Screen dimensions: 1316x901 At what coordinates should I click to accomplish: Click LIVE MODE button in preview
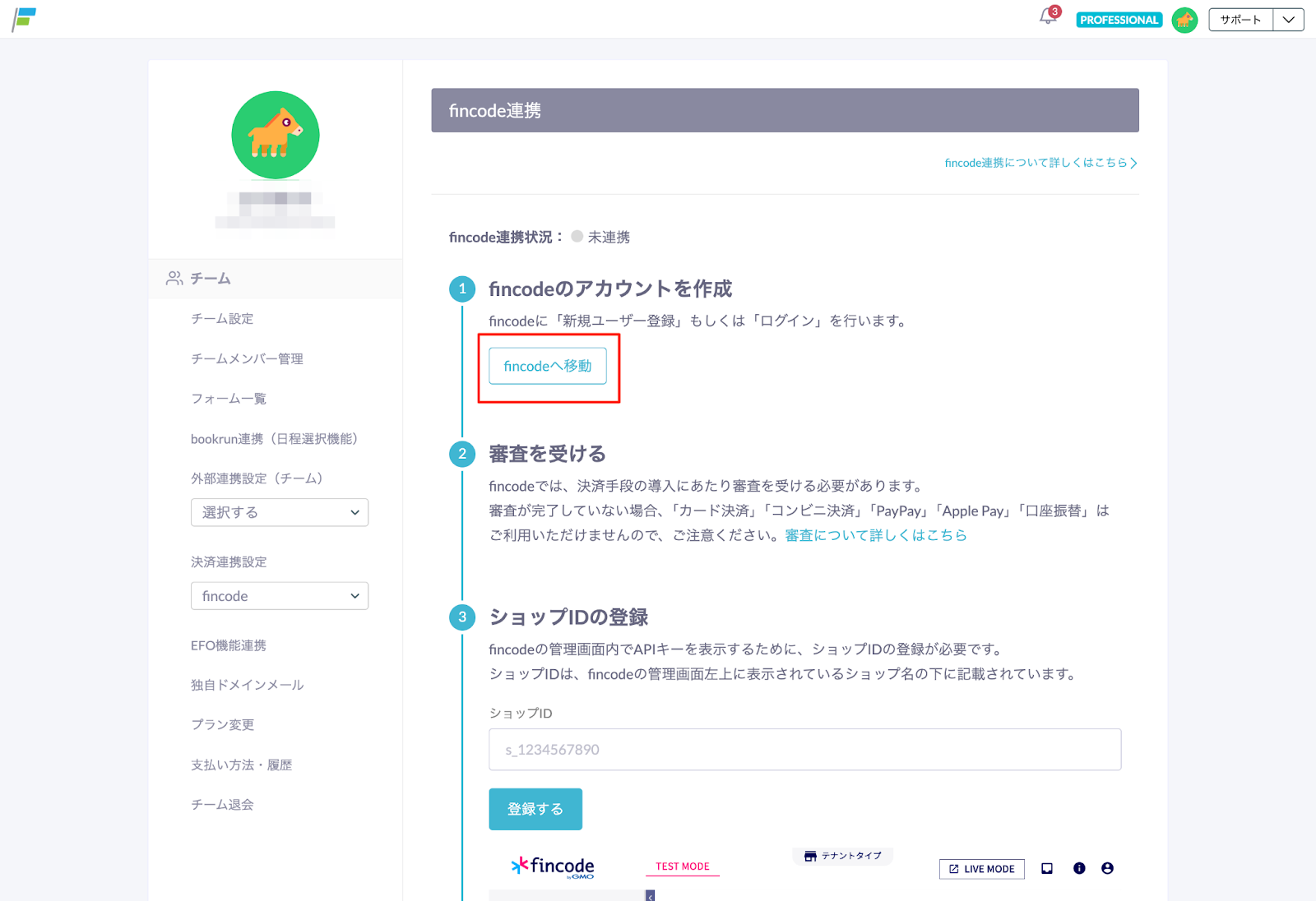point(982,869)
